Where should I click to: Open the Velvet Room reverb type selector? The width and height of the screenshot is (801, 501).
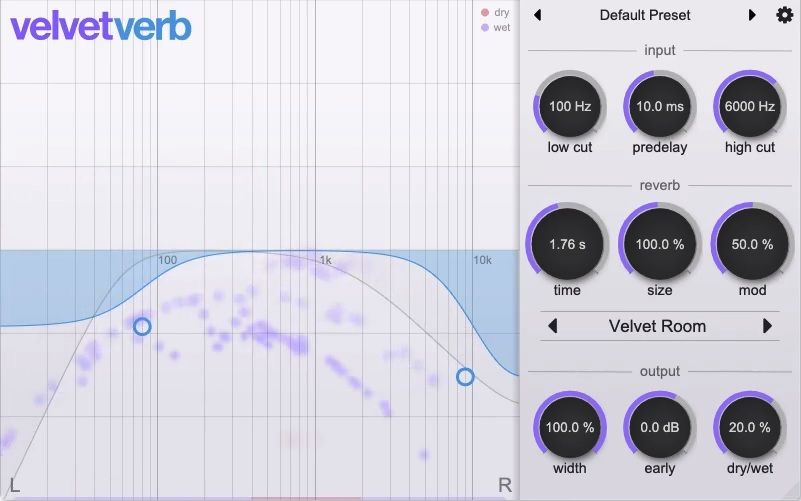pyautogui.click(x=657, y=326)
